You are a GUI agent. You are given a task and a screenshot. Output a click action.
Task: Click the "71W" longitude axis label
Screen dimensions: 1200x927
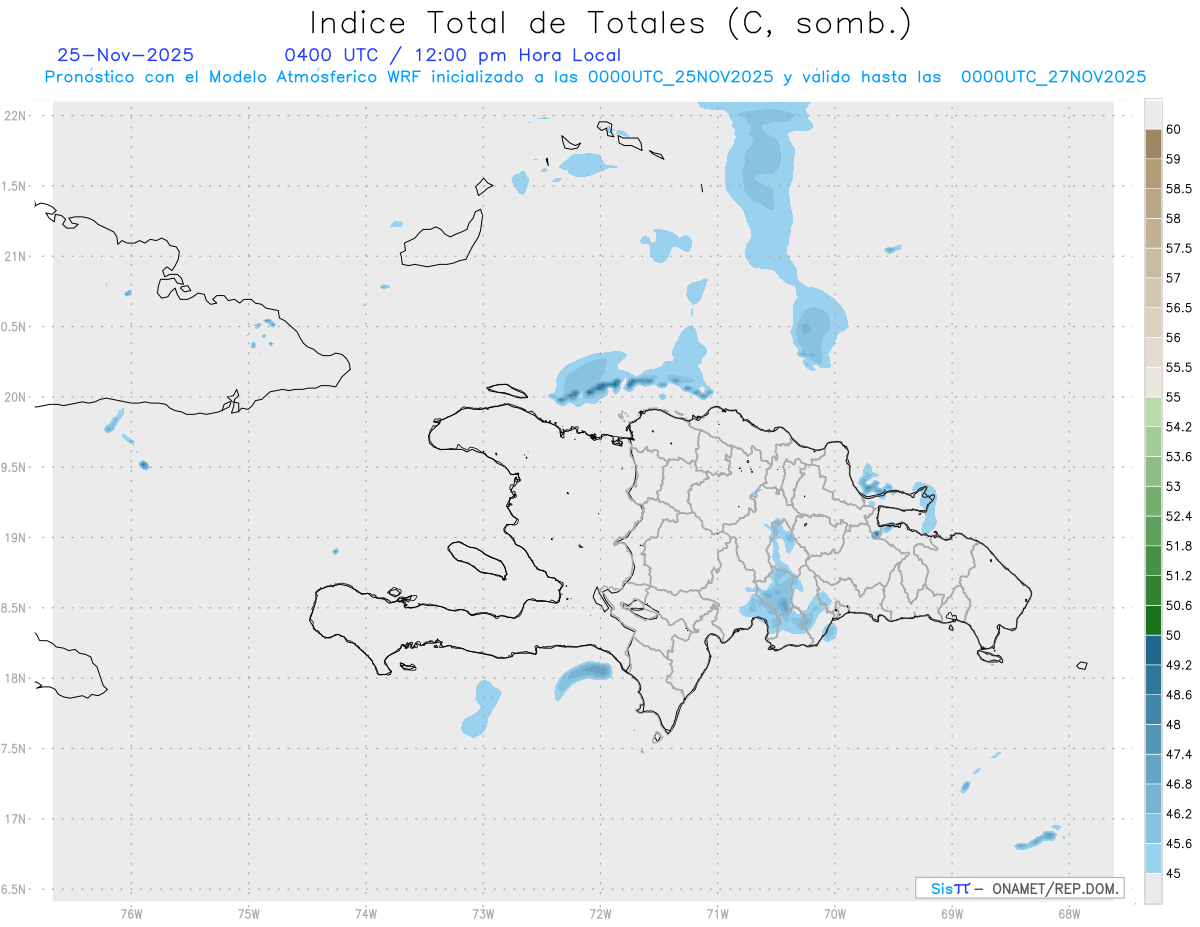coord(717,913)
